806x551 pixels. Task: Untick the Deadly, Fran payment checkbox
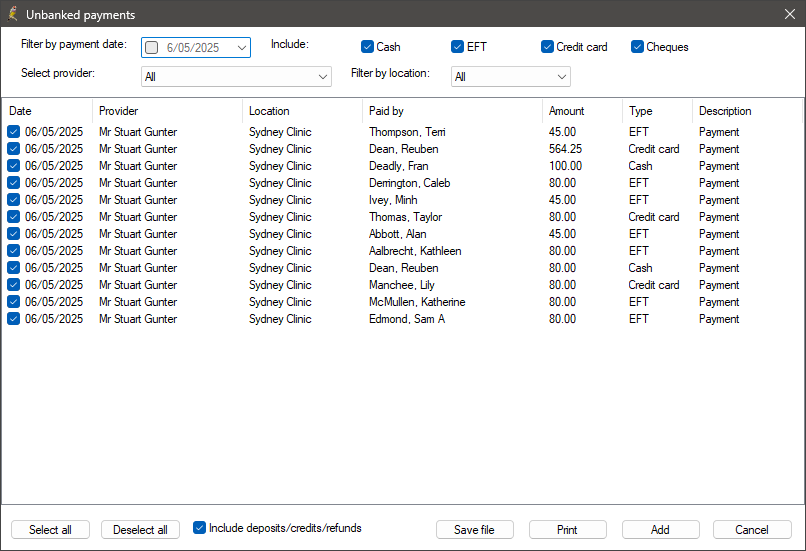click(13, 166)
